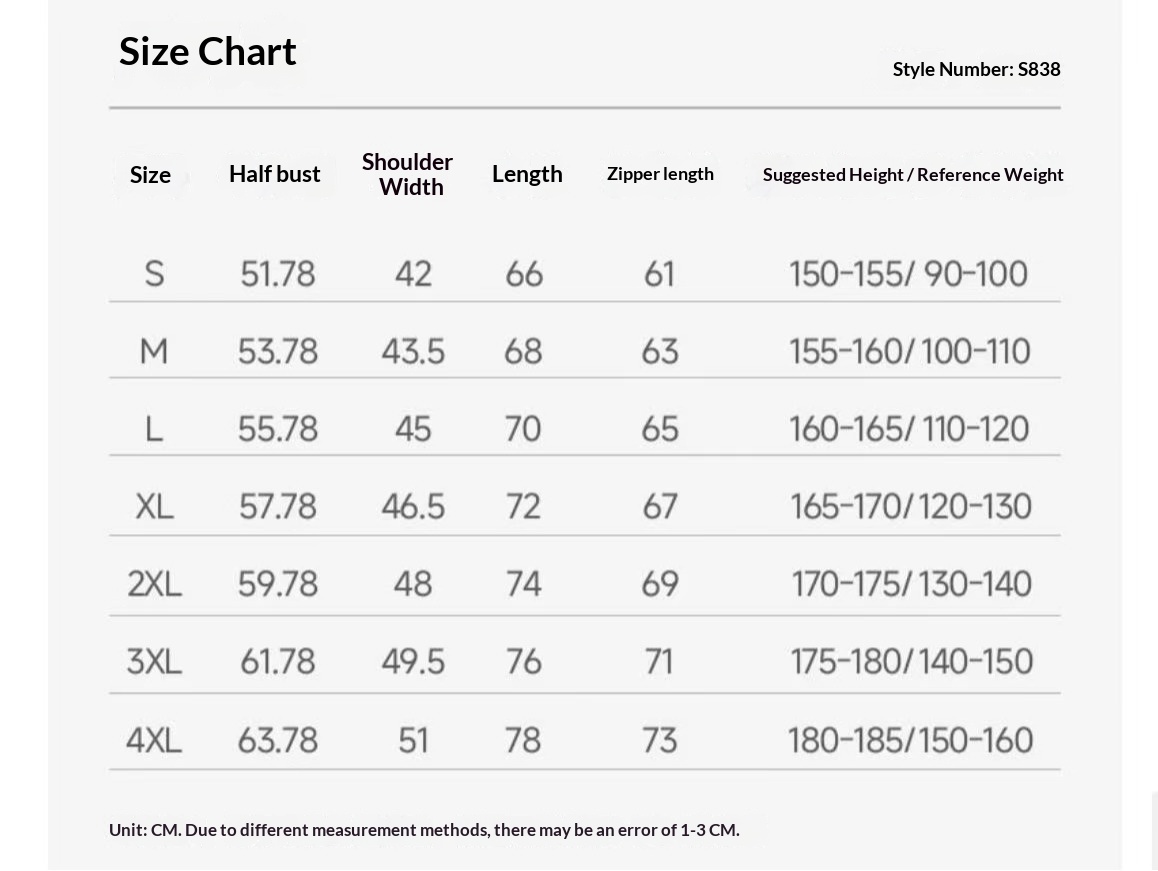The width and height of the screenshot is (1158, 871).
Task: Click the half bust value 51.78
Action: click(277, 273)
